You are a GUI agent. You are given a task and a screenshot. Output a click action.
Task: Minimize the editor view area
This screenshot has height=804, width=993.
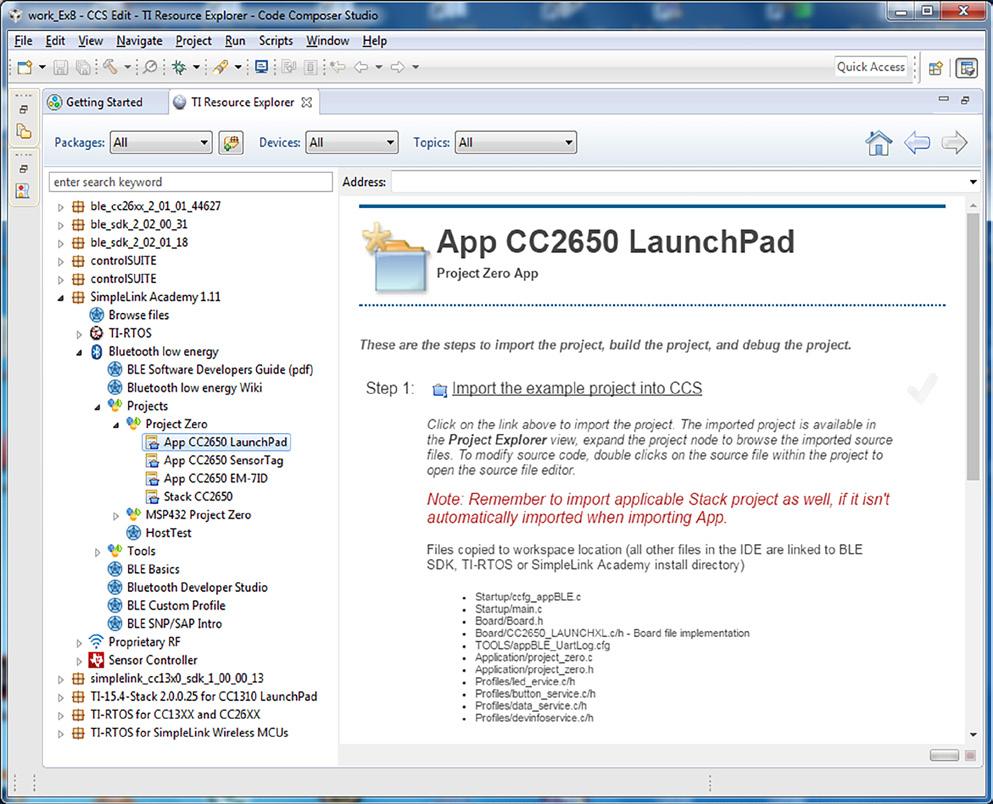pos(944,99)
